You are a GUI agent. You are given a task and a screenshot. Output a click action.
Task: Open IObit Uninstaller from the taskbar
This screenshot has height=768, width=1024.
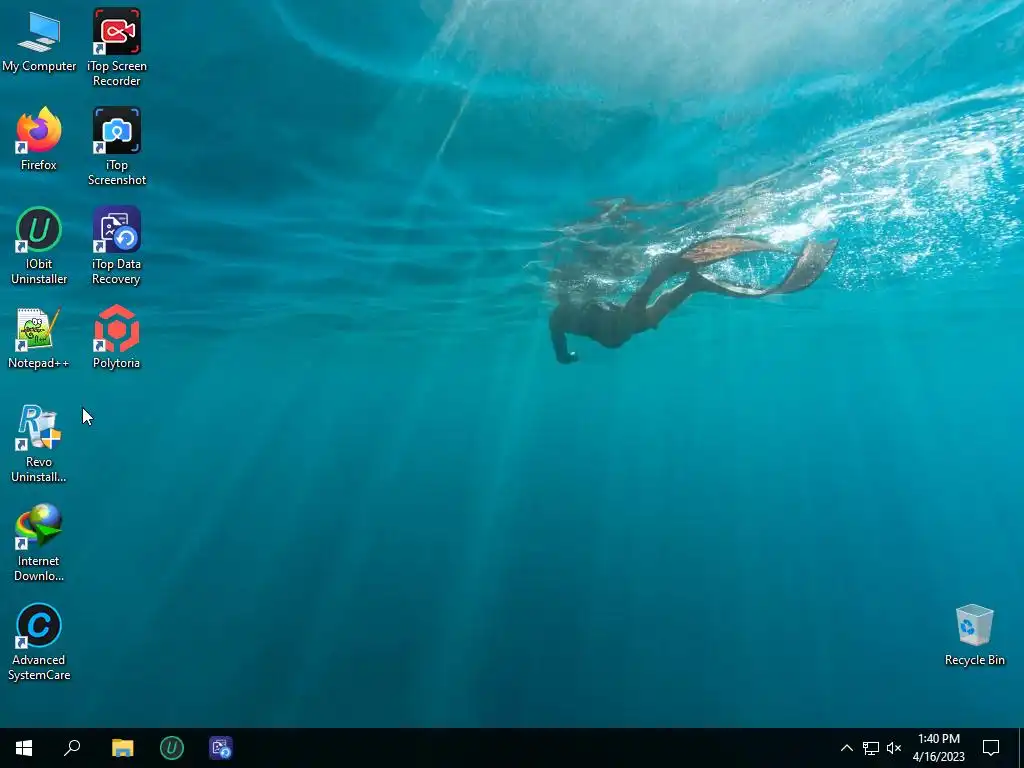coord(172,748)
